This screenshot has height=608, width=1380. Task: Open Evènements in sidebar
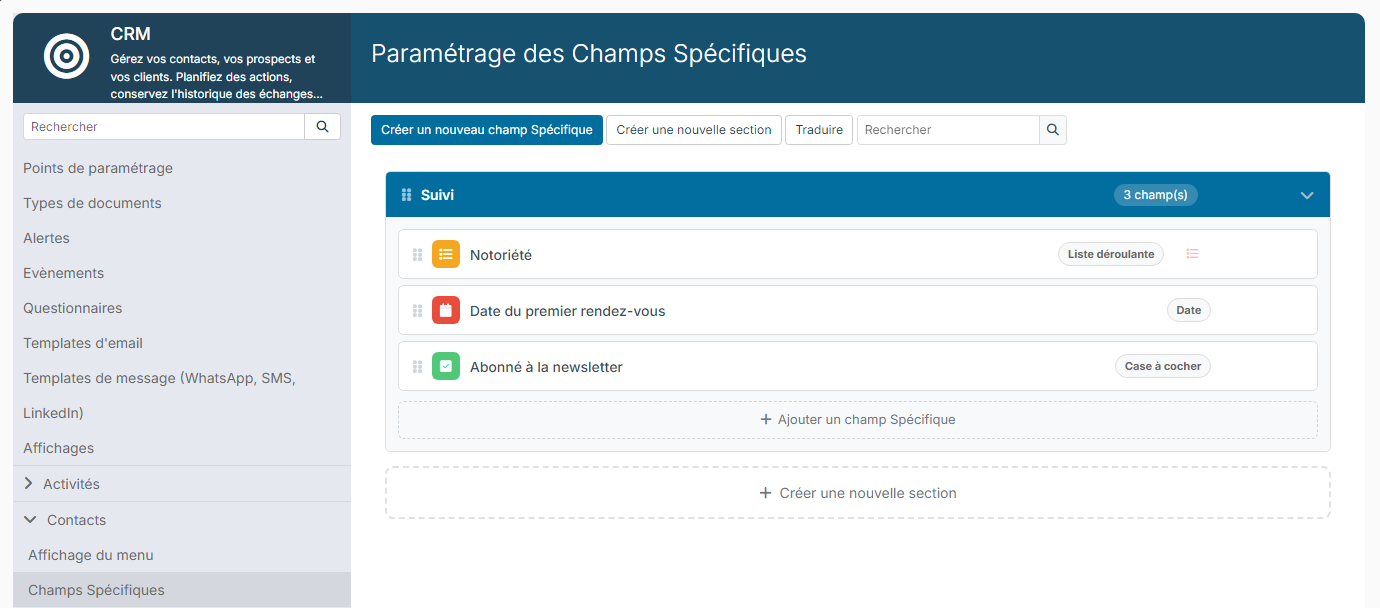tap(63, 273)
